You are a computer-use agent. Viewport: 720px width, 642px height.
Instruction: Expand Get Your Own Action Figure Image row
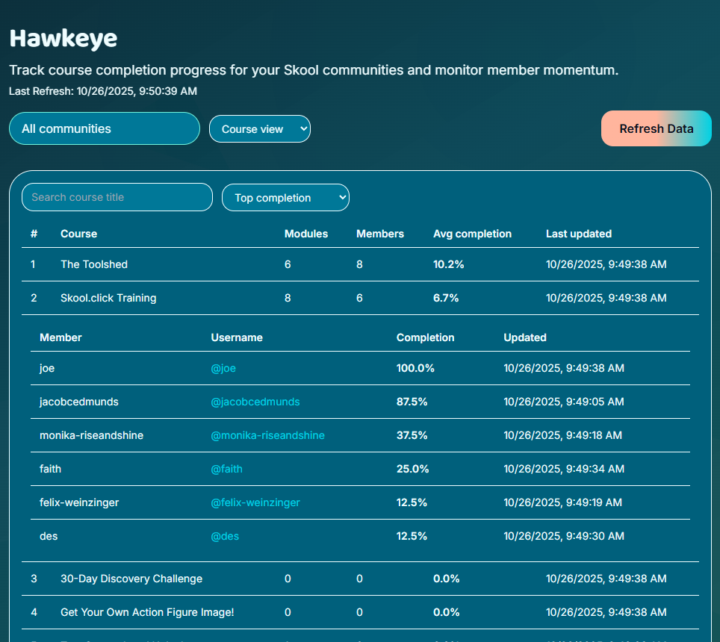tap(147, 612)
